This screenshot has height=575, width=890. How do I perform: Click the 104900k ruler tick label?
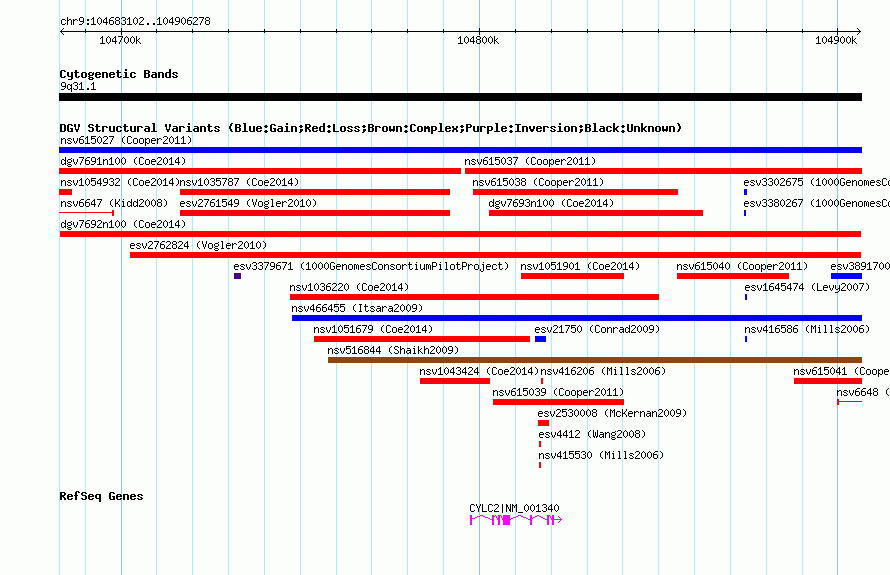836,40
